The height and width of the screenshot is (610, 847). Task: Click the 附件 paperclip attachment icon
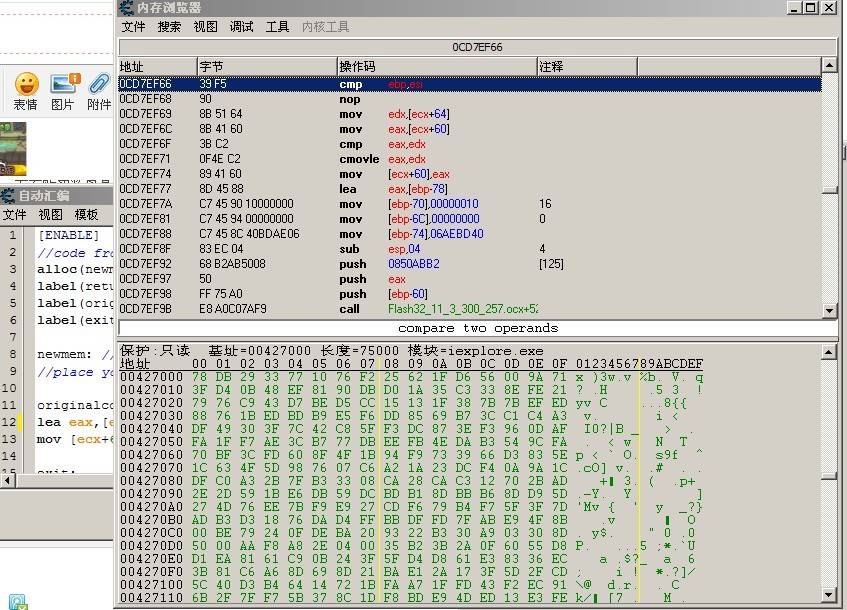100,84
